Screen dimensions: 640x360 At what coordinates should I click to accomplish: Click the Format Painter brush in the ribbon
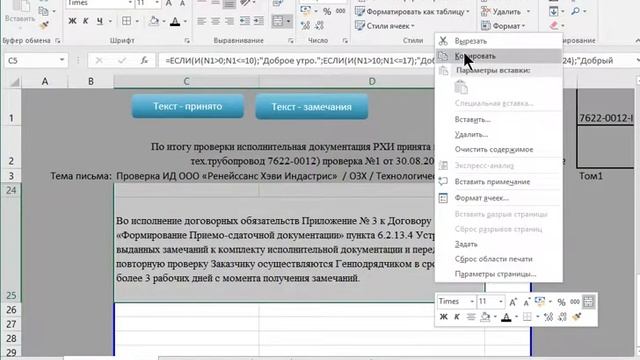[x=44, y=25]
